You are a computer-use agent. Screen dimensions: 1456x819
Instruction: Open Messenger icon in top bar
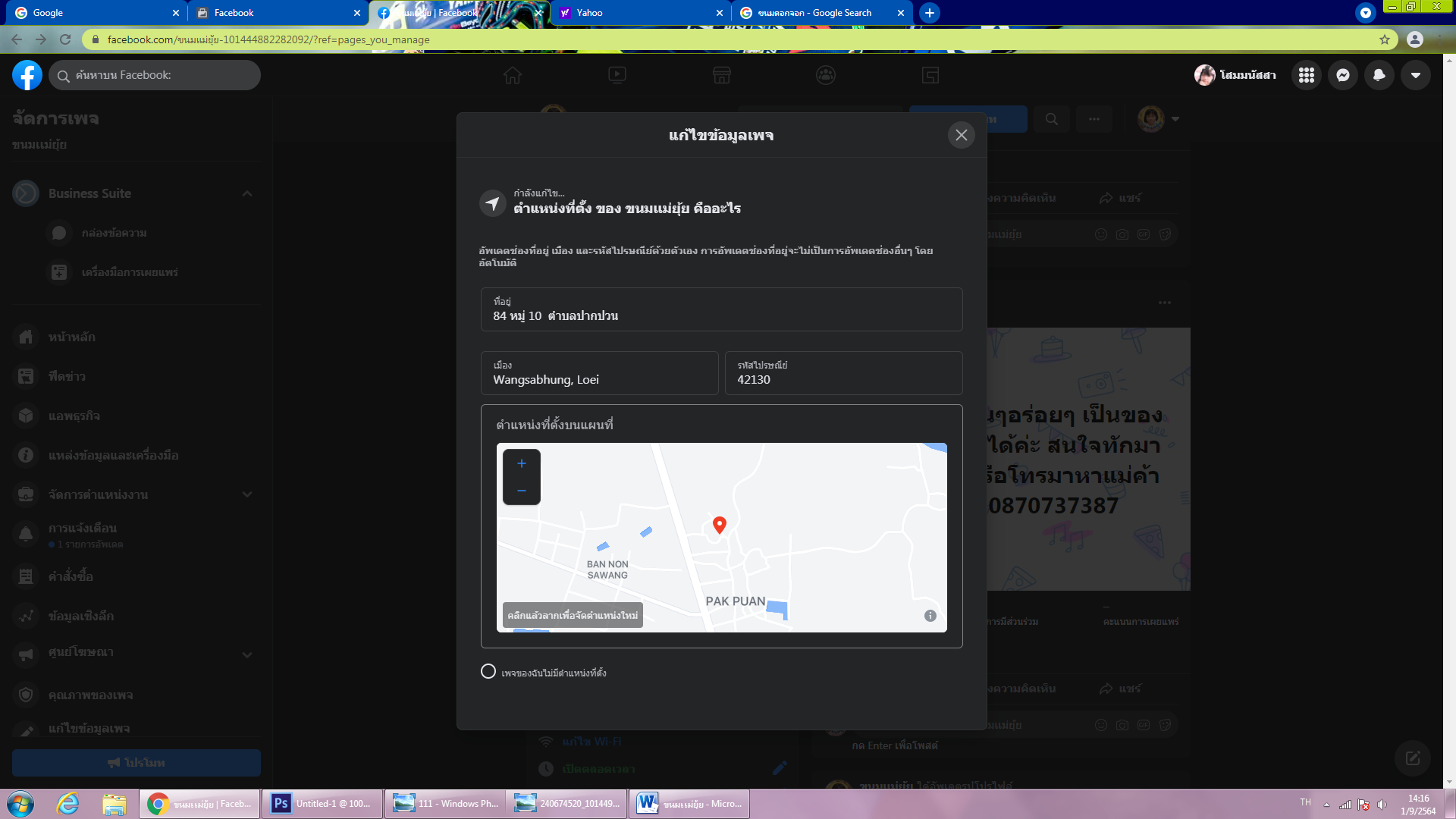[x=1342, y=75]
